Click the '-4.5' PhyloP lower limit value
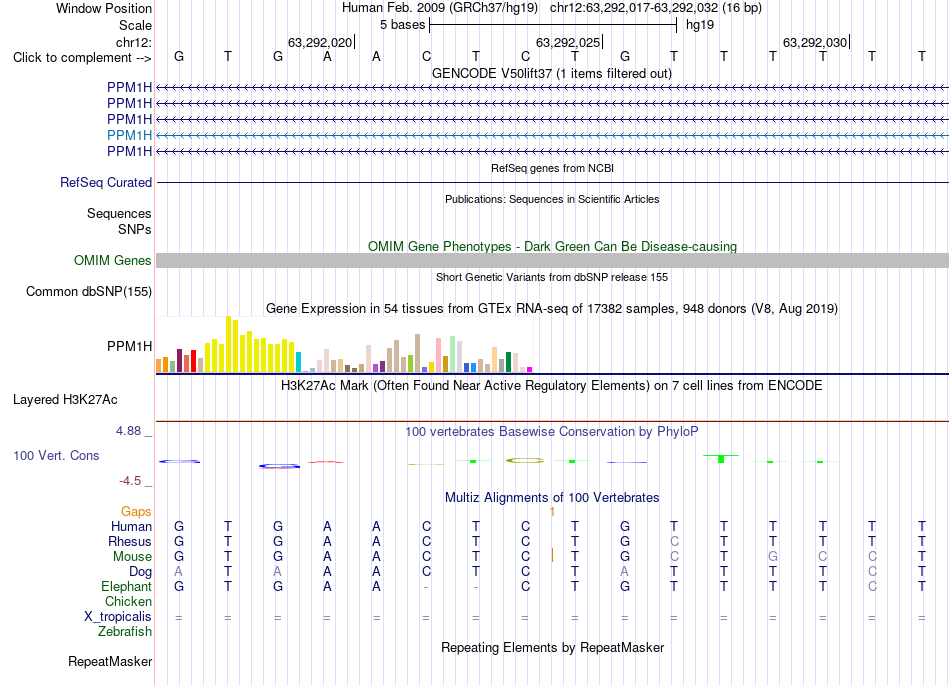 click(130, 481)
